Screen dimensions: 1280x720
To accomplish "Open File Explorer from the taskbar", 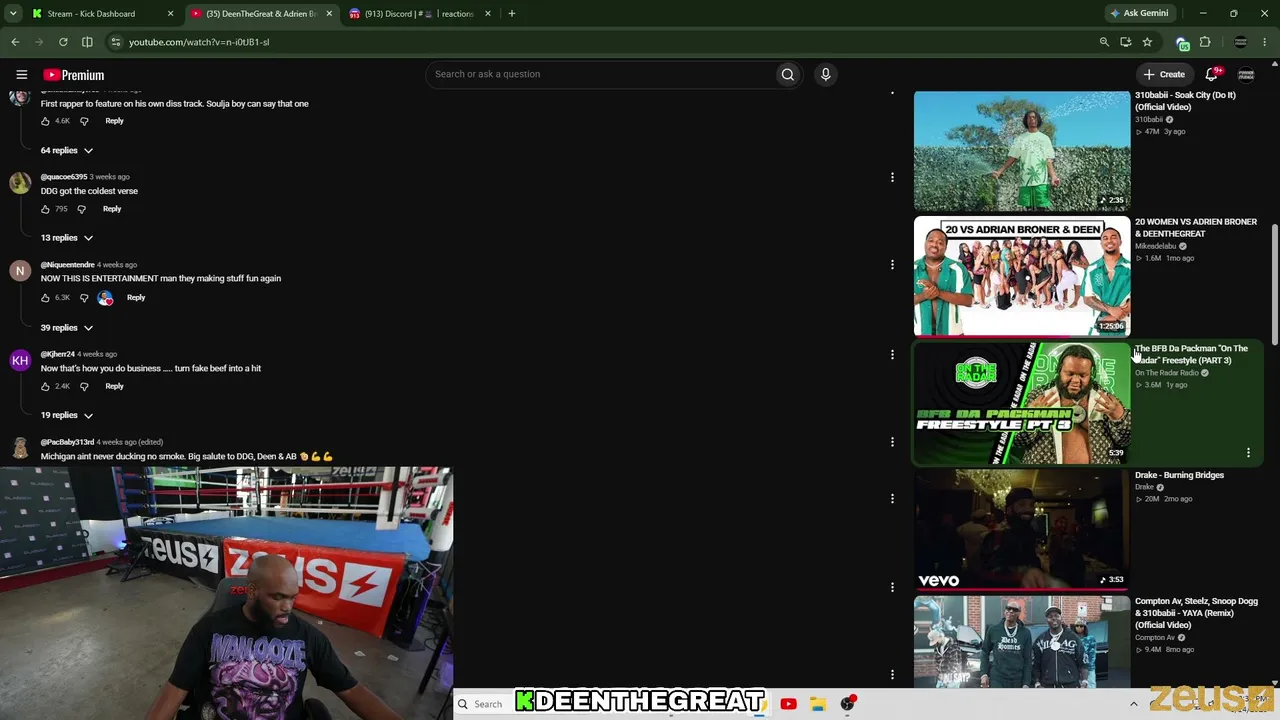I will coord(817,704).
